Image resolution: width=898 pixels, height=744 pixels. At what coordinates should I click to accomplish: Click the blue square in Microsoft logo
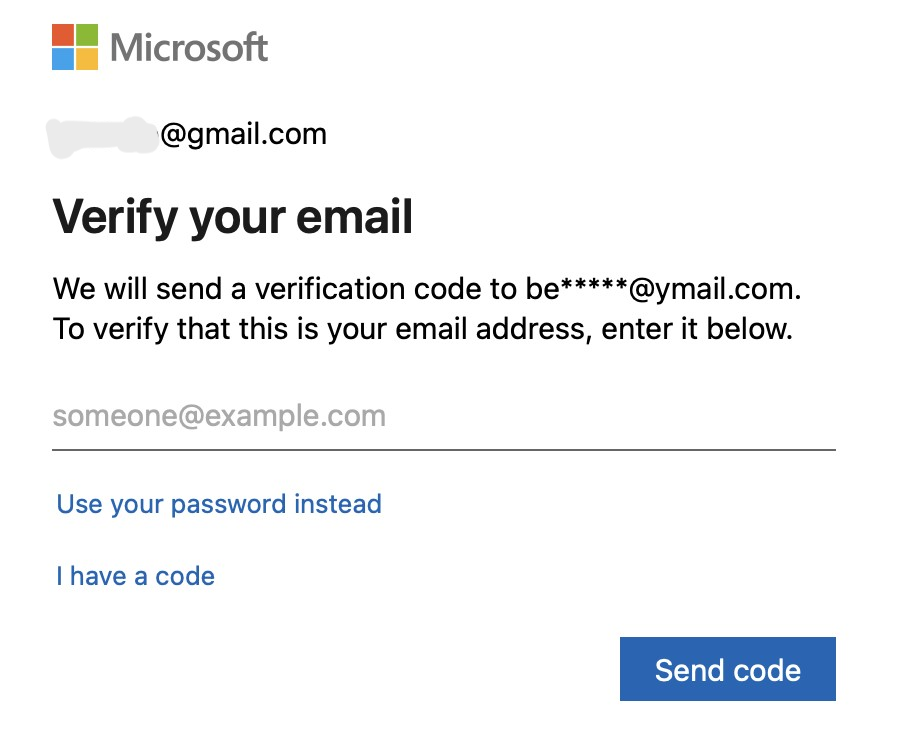pos(63,59)
